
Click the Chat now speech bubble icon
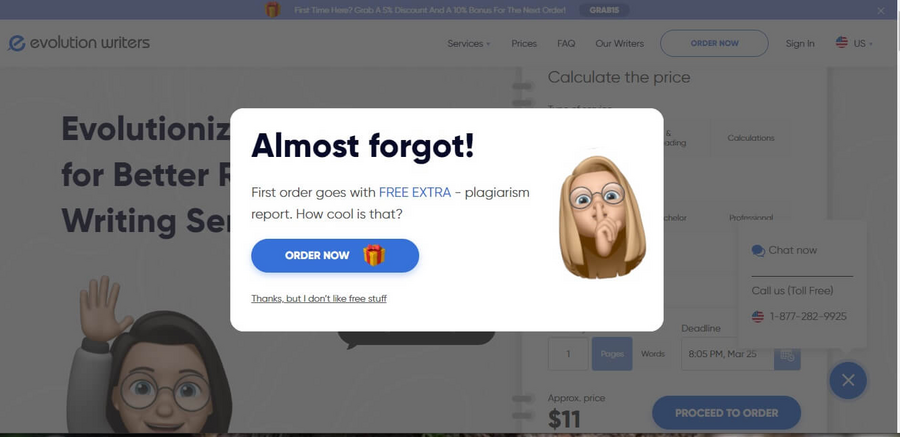[758, 251]
